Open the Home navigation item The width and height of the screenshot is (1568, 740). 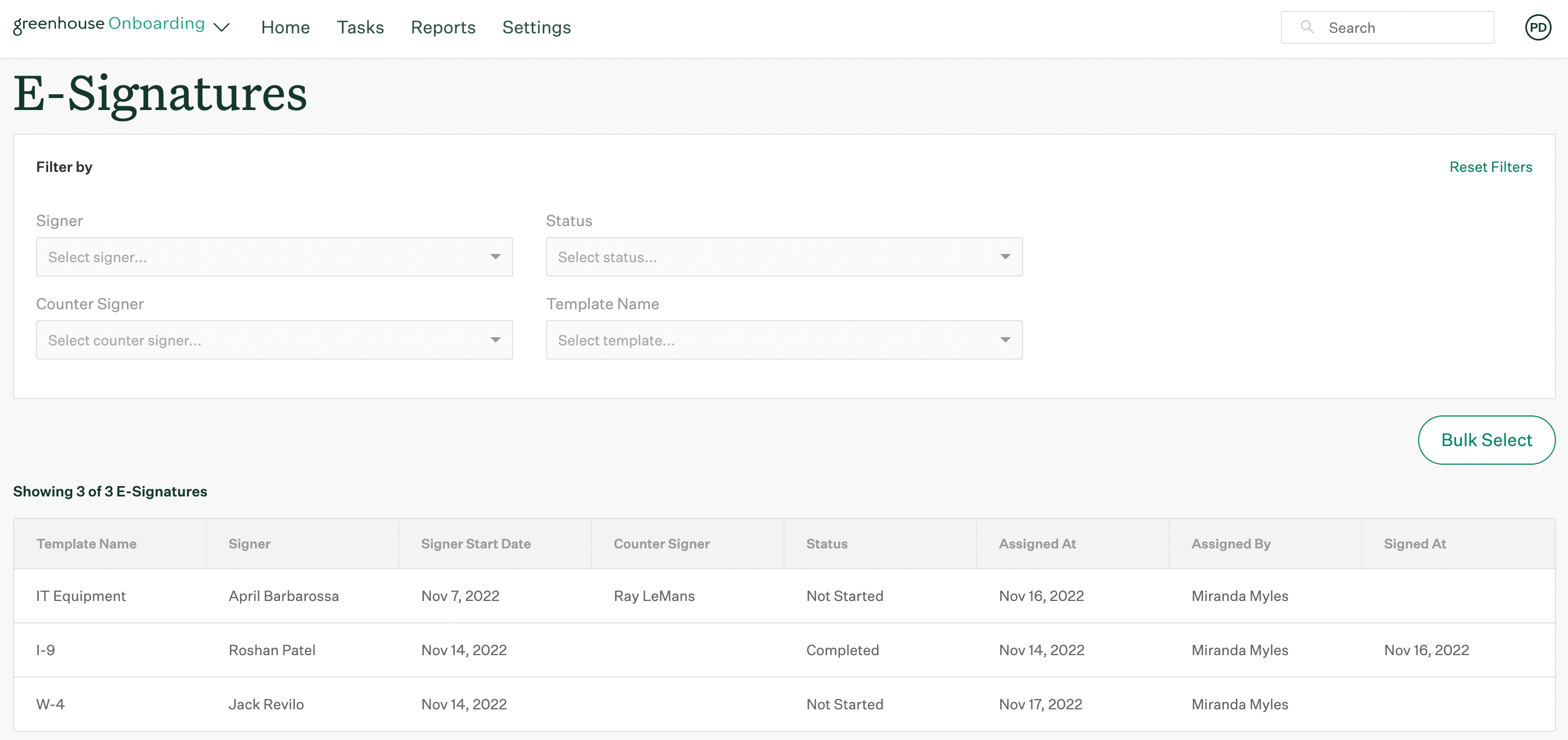285,27
